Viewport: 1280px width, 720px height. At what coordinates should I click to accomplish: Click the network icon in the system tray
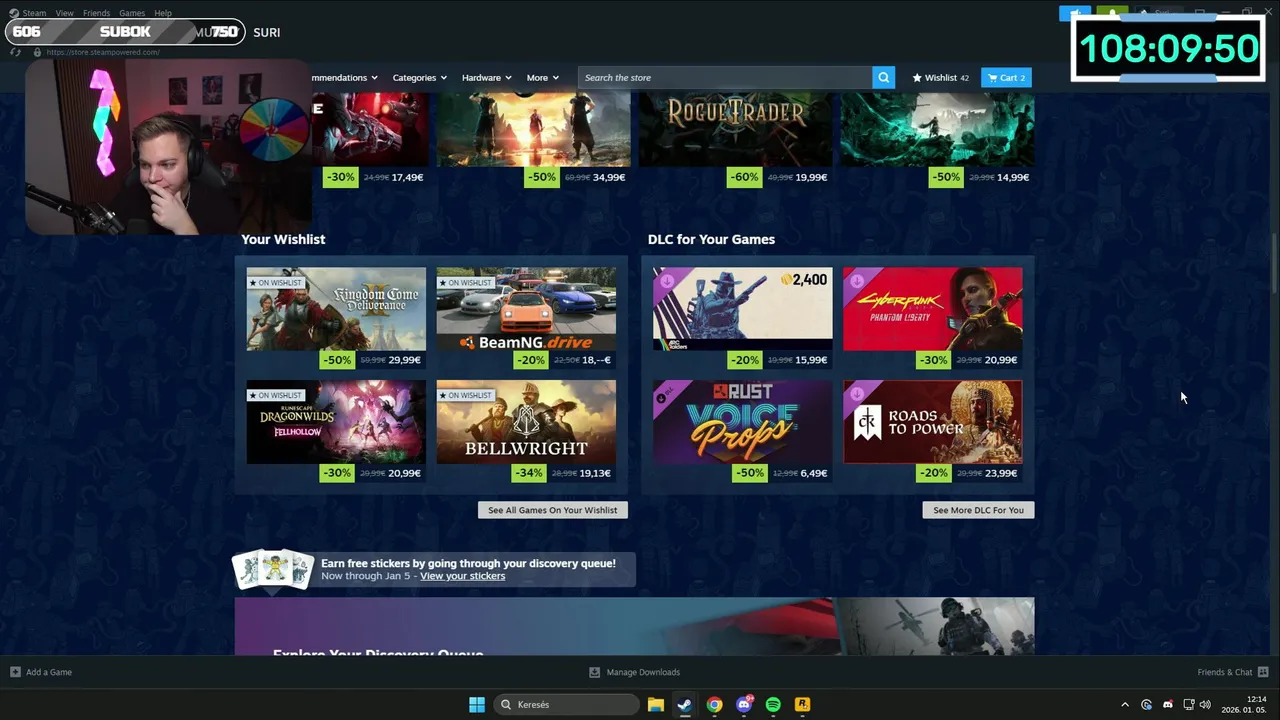[x=1189, y=704]
